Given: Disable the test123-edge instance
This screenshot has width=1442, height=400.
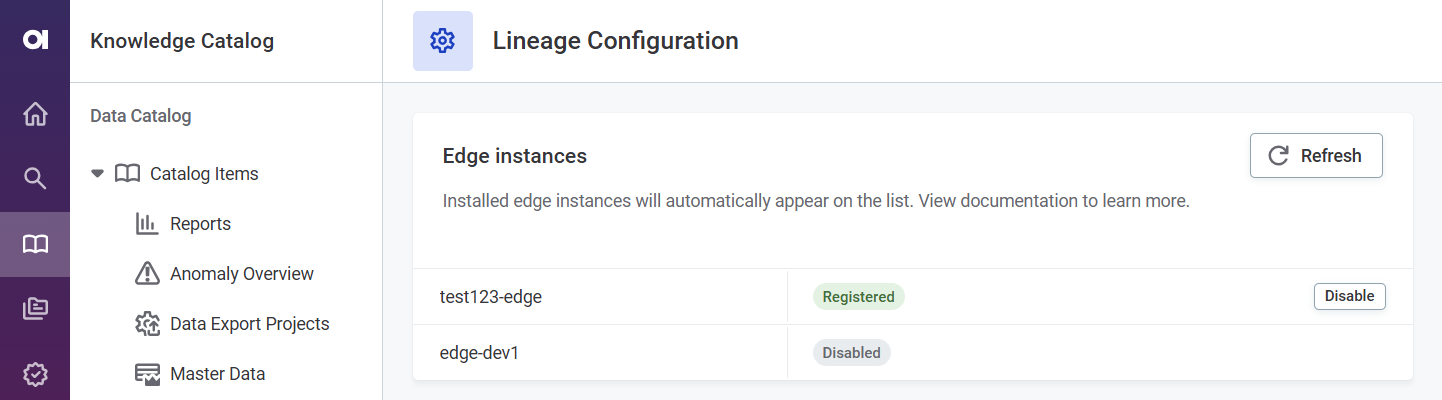Looking at the screenshot, I should pyautogui.click(x=1349, y=296).
